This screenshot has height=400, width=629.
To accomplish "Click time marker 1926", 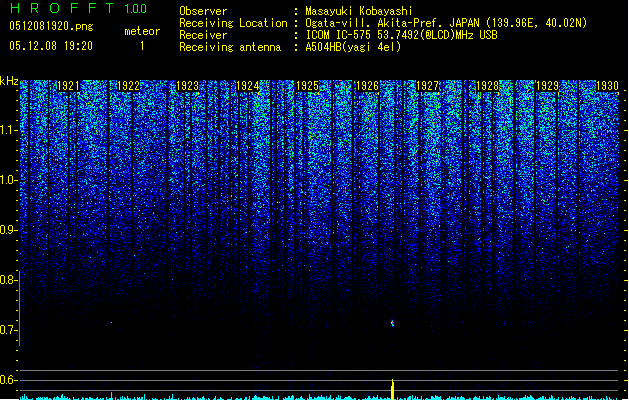I will [x=367, y=86].
